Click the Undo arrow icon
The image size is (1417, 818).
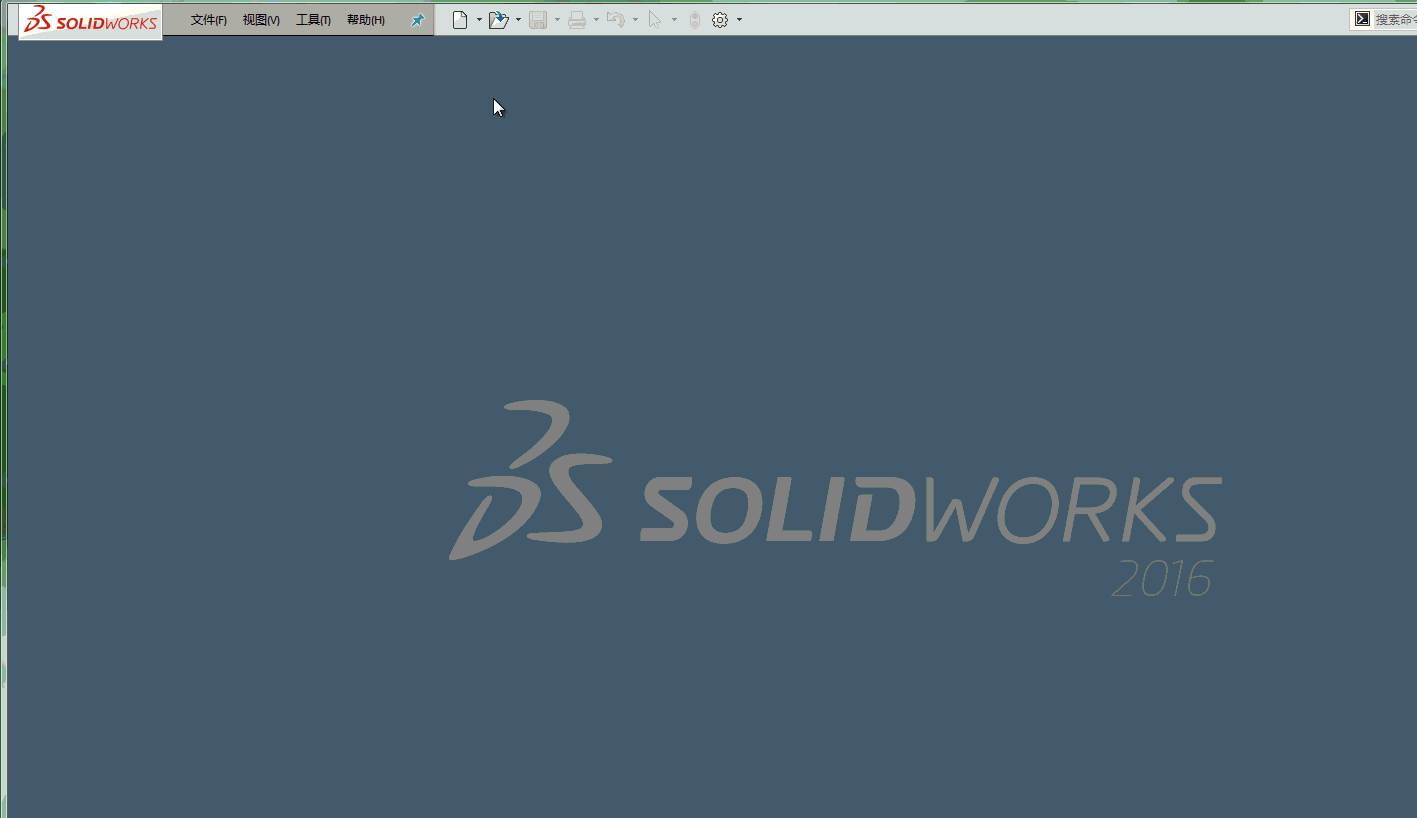tap(616, 20)
